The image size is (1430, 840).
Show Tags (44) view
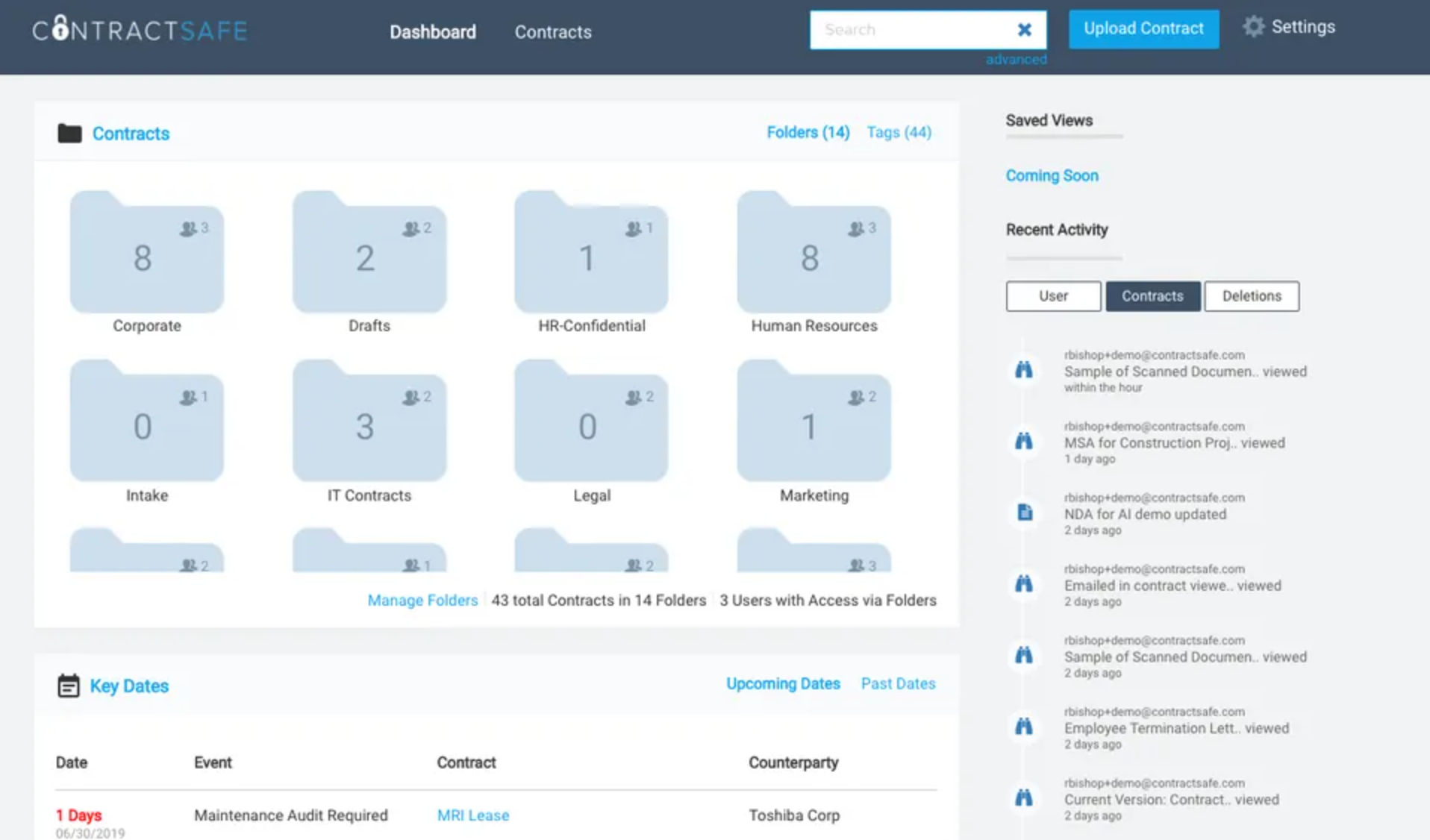pos(899,132)
